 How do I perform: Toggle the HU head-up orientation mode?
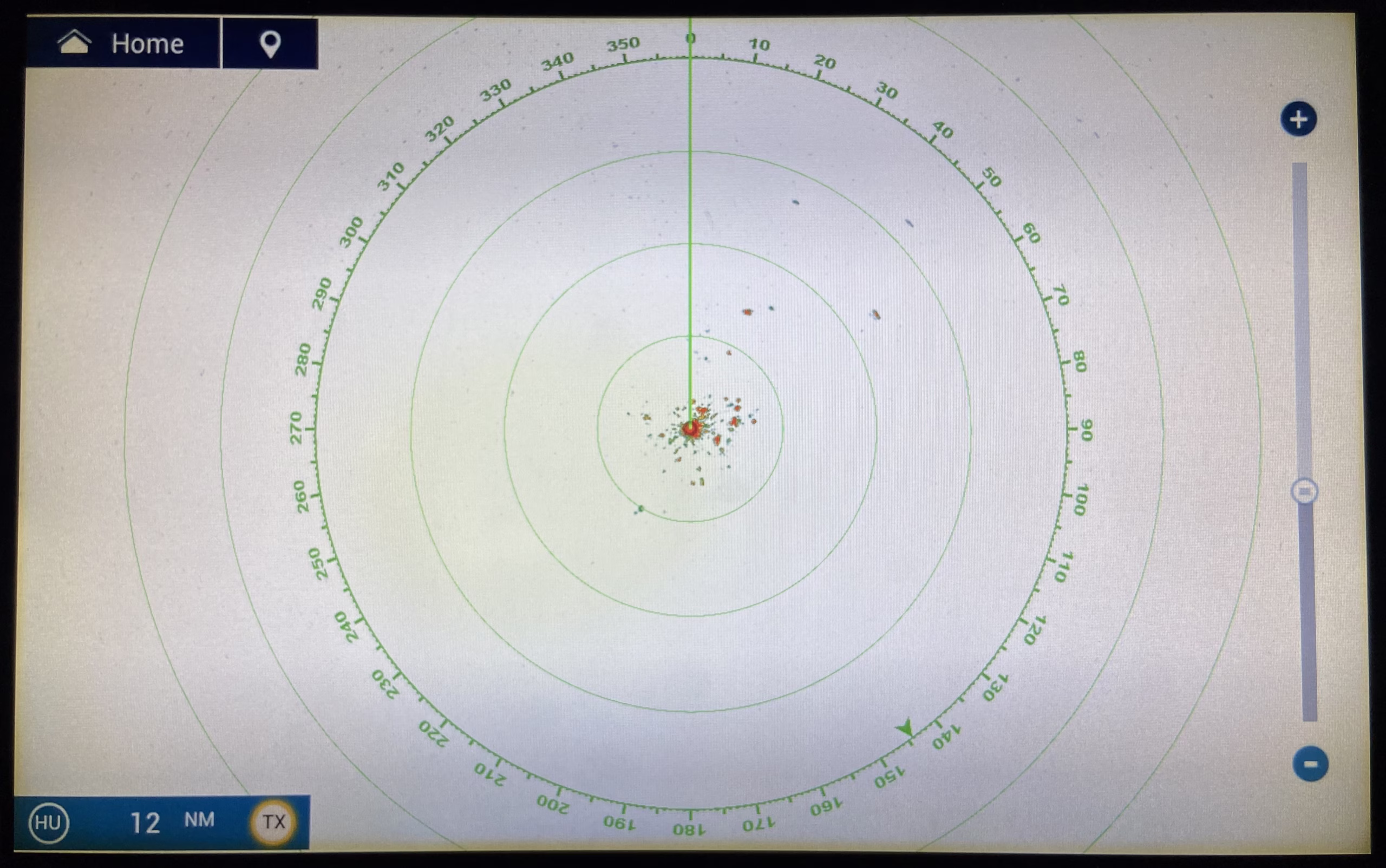coord(48,823)
